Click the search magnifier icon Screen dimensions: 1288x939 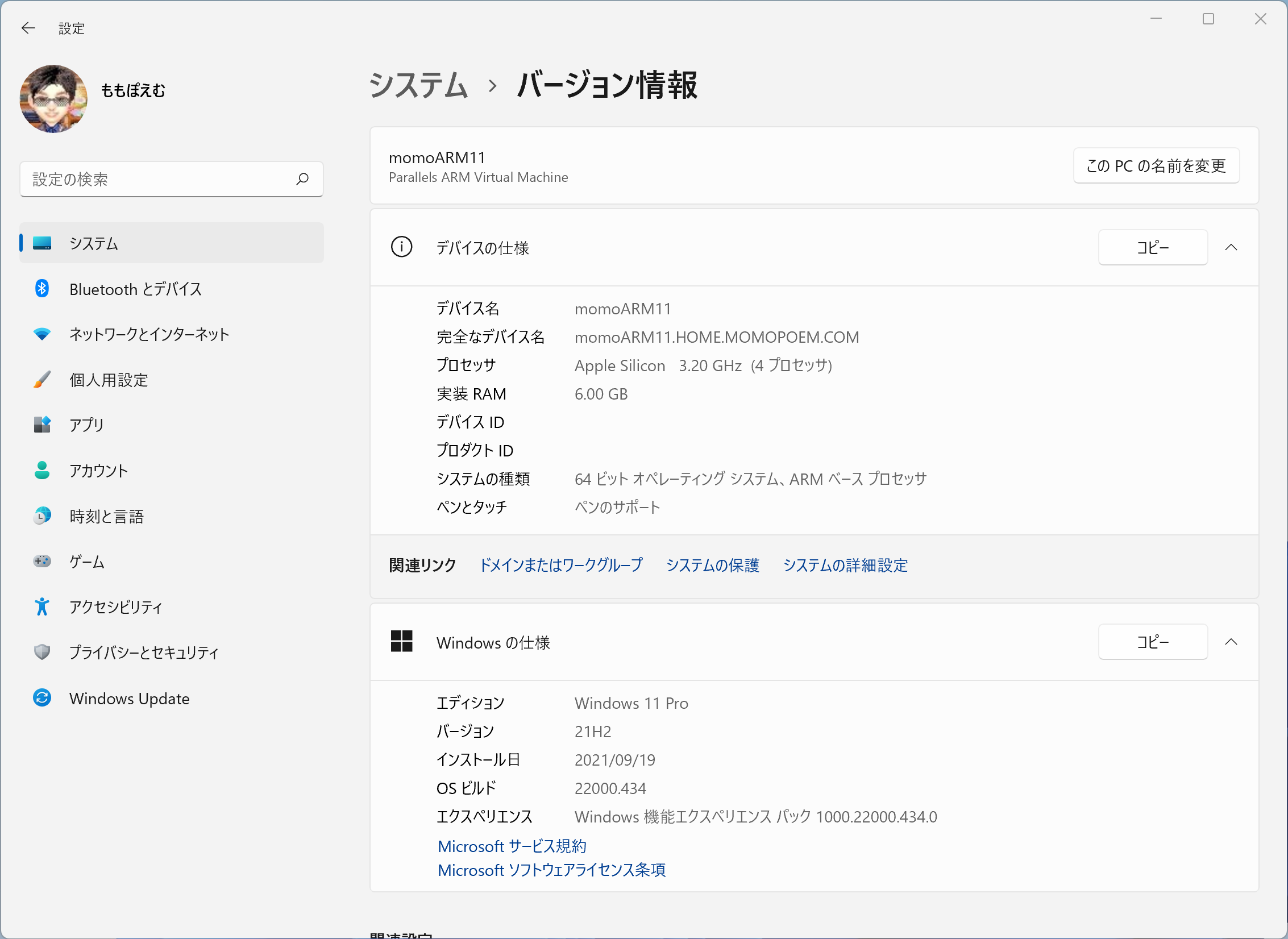point(302,179)
